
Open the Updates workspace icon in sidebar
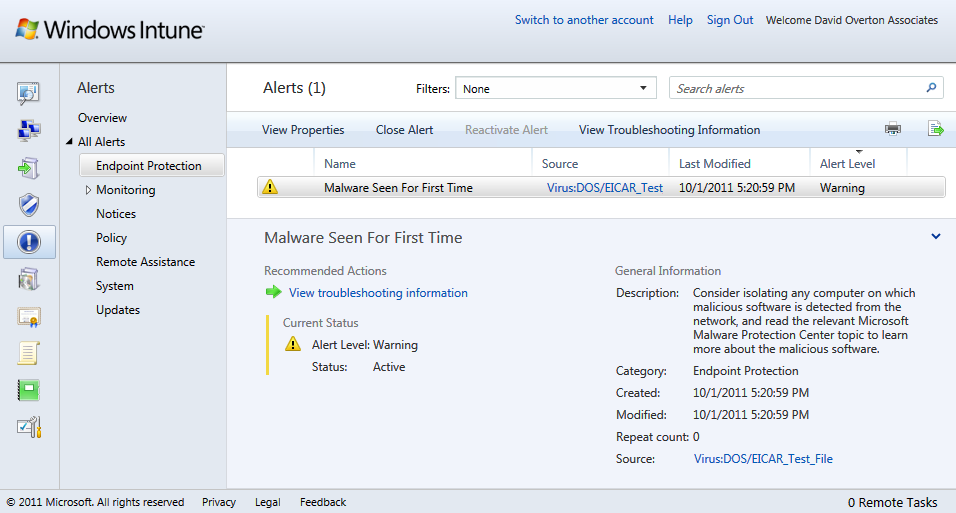[29, 168]
